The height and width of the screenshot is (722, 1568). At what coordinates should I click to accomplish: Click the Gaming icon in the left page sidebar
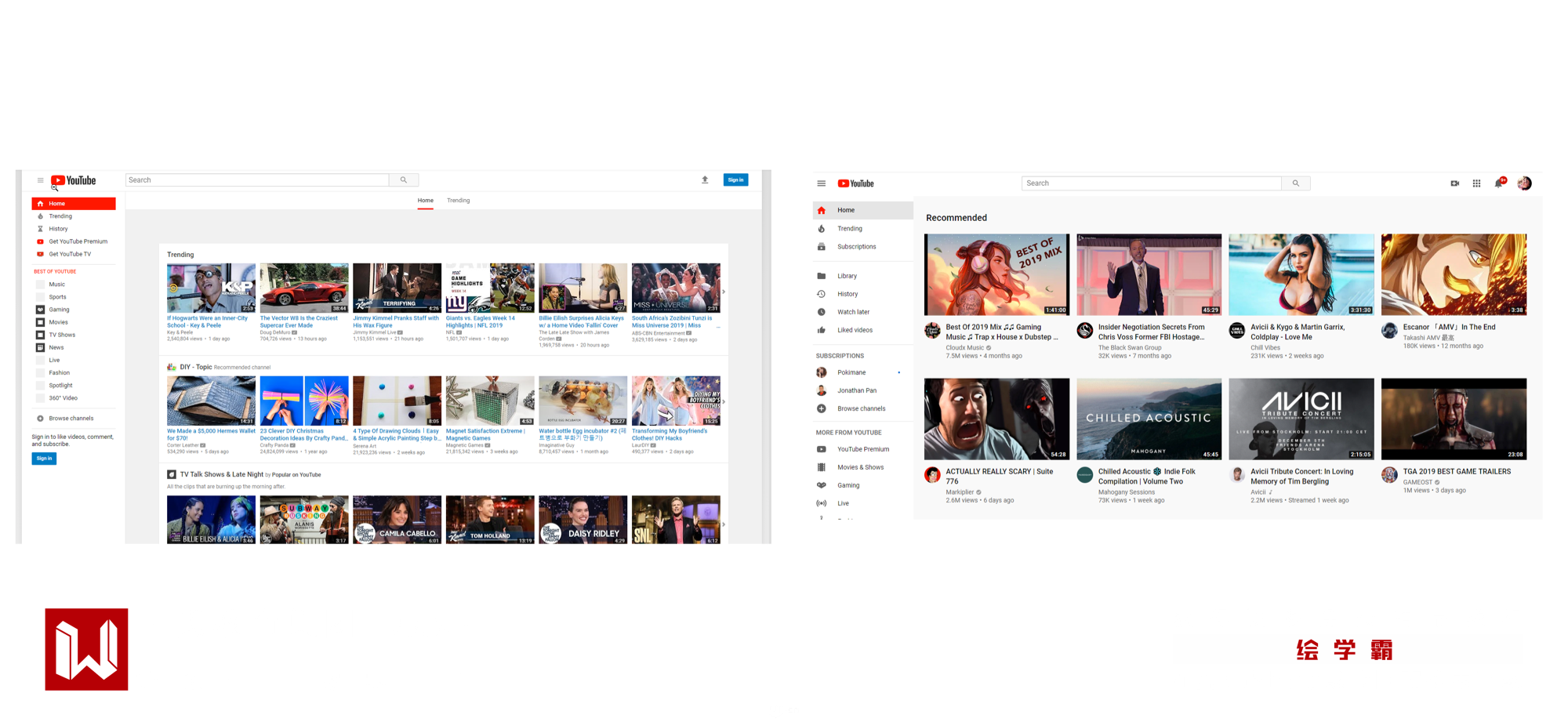(x=41, y=310)
